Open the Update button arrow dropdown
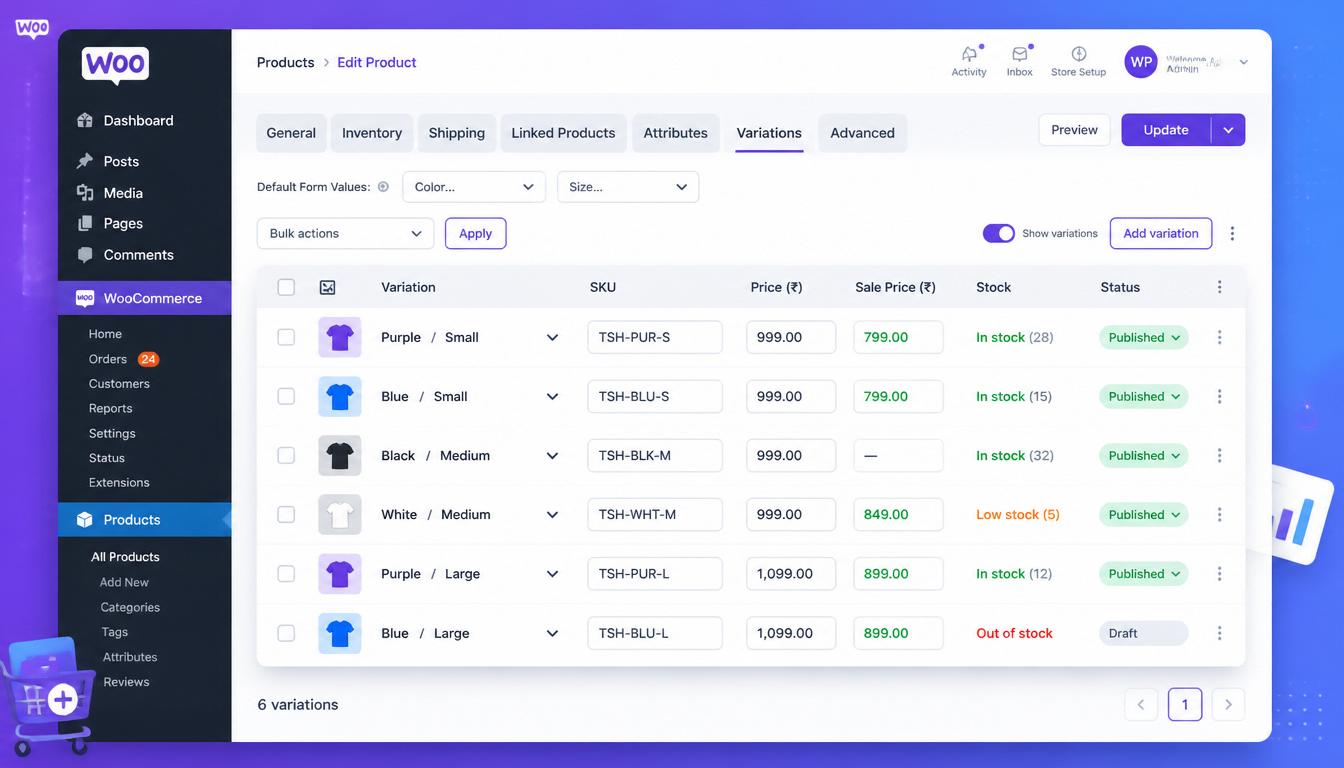1344x768 pixels. tap(1228, 130)
